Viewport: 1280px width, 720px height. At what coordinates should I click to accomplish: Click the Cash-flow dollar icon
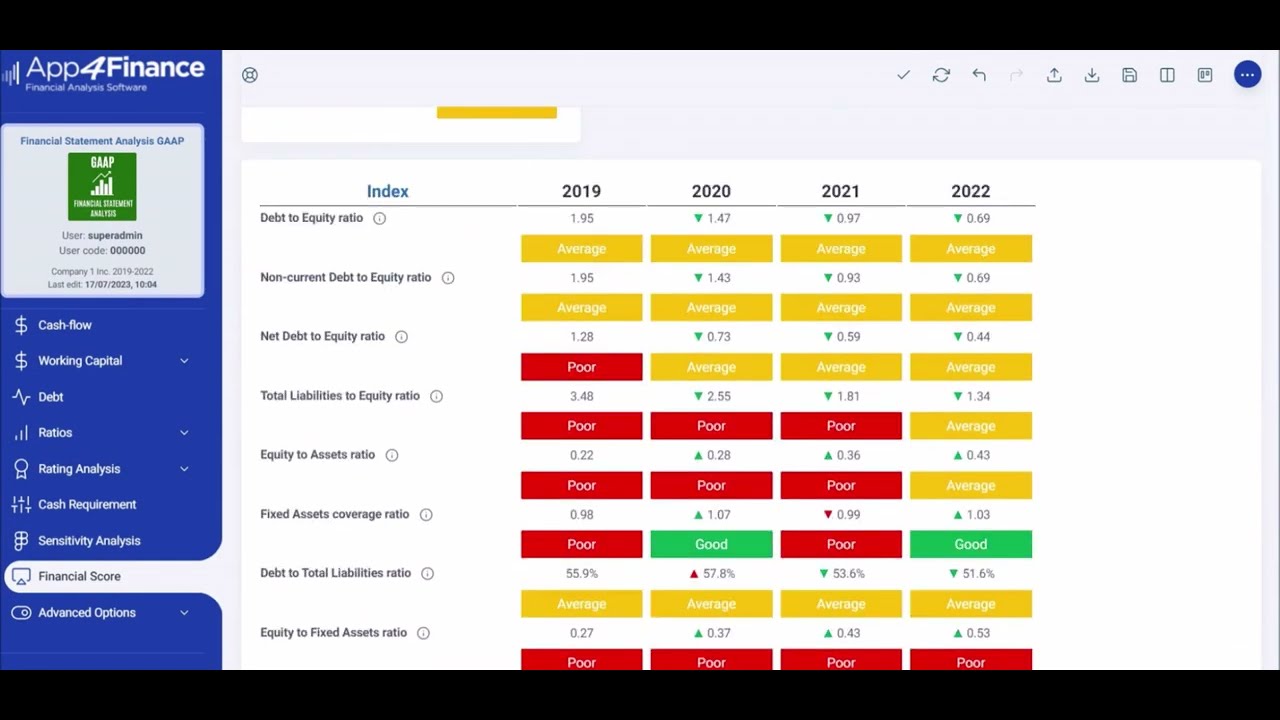21,325
